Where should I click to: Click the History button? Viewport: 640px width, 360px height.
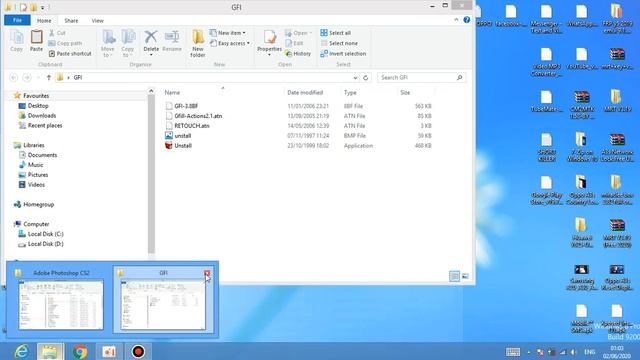[298, 53]
